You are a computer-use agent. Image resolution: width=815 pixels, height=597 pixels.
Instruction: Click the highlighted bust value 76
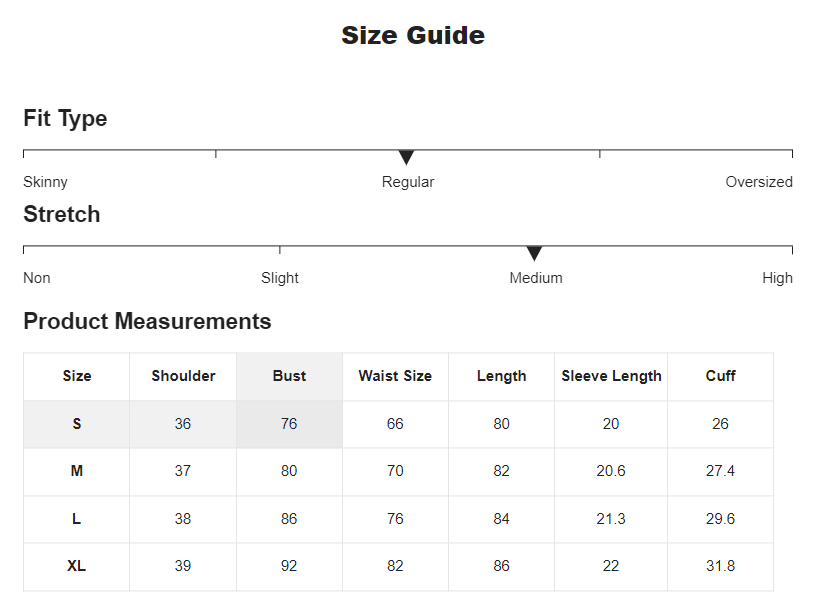tap(289, 424)
